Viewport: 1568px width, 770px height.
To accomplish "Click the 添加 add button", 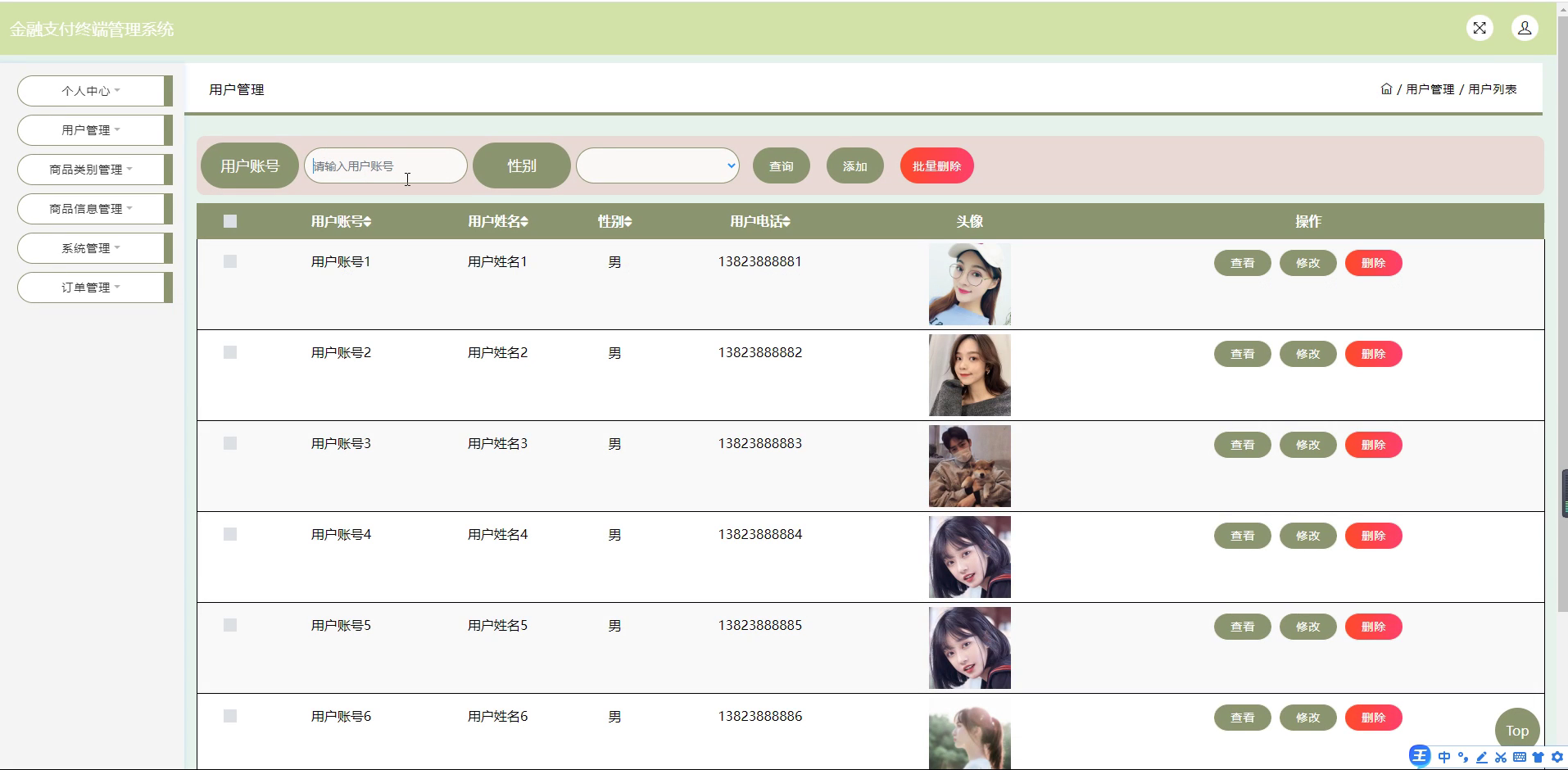I will pyautogui.click(x=855, y=165).
